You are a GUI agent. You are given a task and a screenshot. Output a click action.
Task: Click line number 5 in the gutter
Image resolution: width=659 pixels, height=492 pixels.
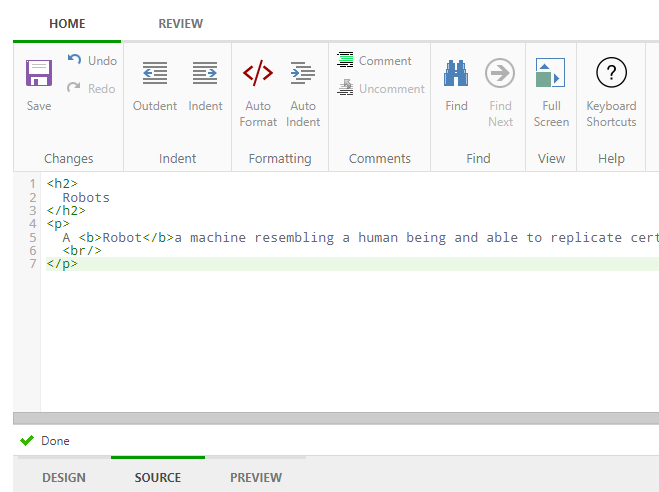(33, 238)
